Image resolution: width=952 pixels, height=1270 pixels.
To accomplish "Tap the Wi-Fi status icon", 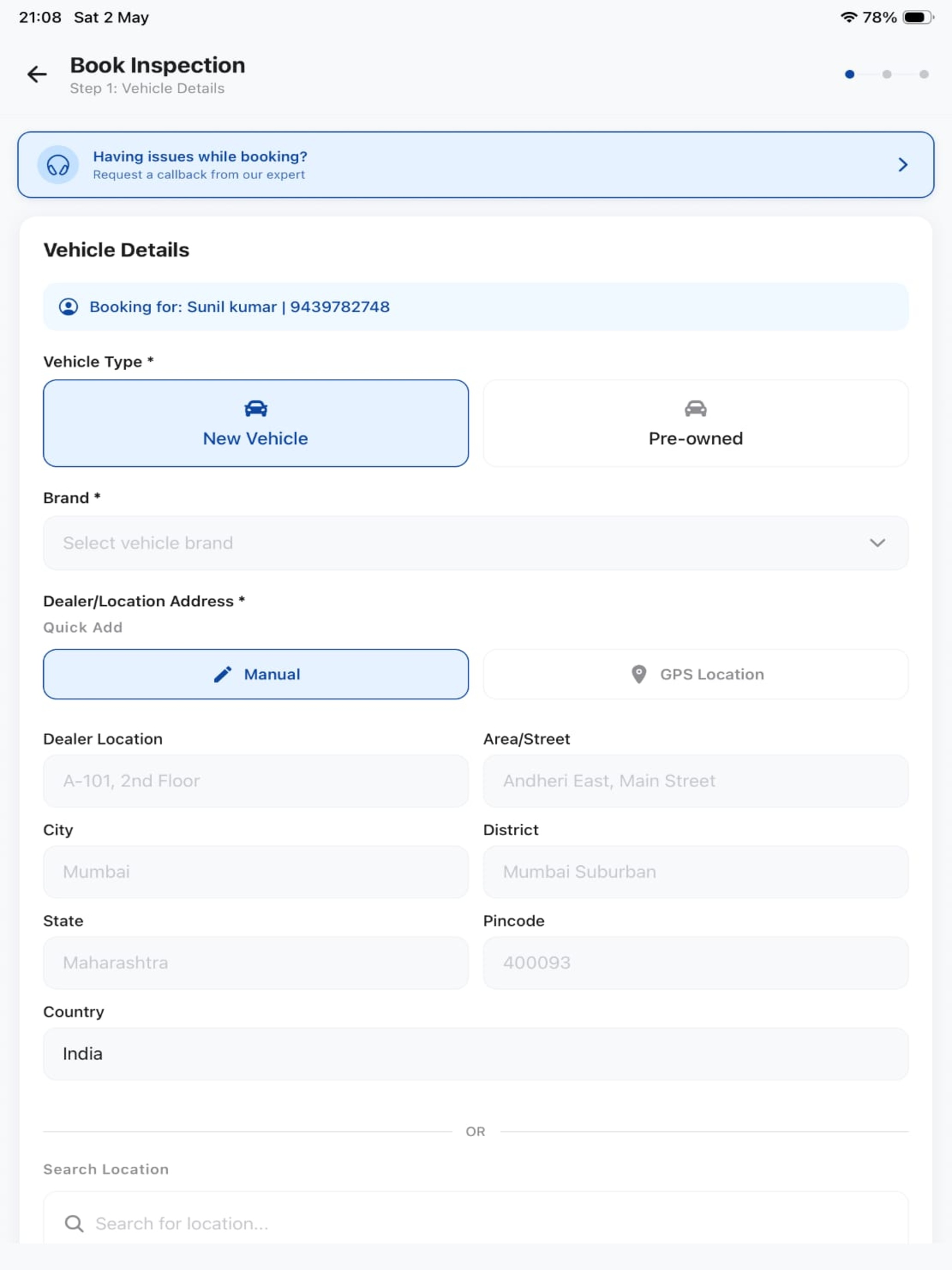I will 849,17.
